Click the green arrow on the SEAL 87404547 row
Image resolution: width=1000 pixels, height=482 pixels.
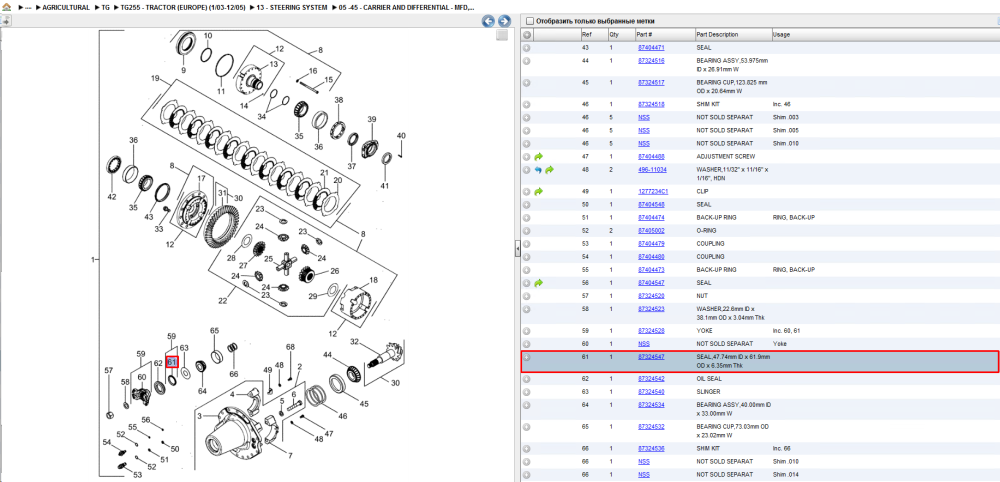click(539, 282)
